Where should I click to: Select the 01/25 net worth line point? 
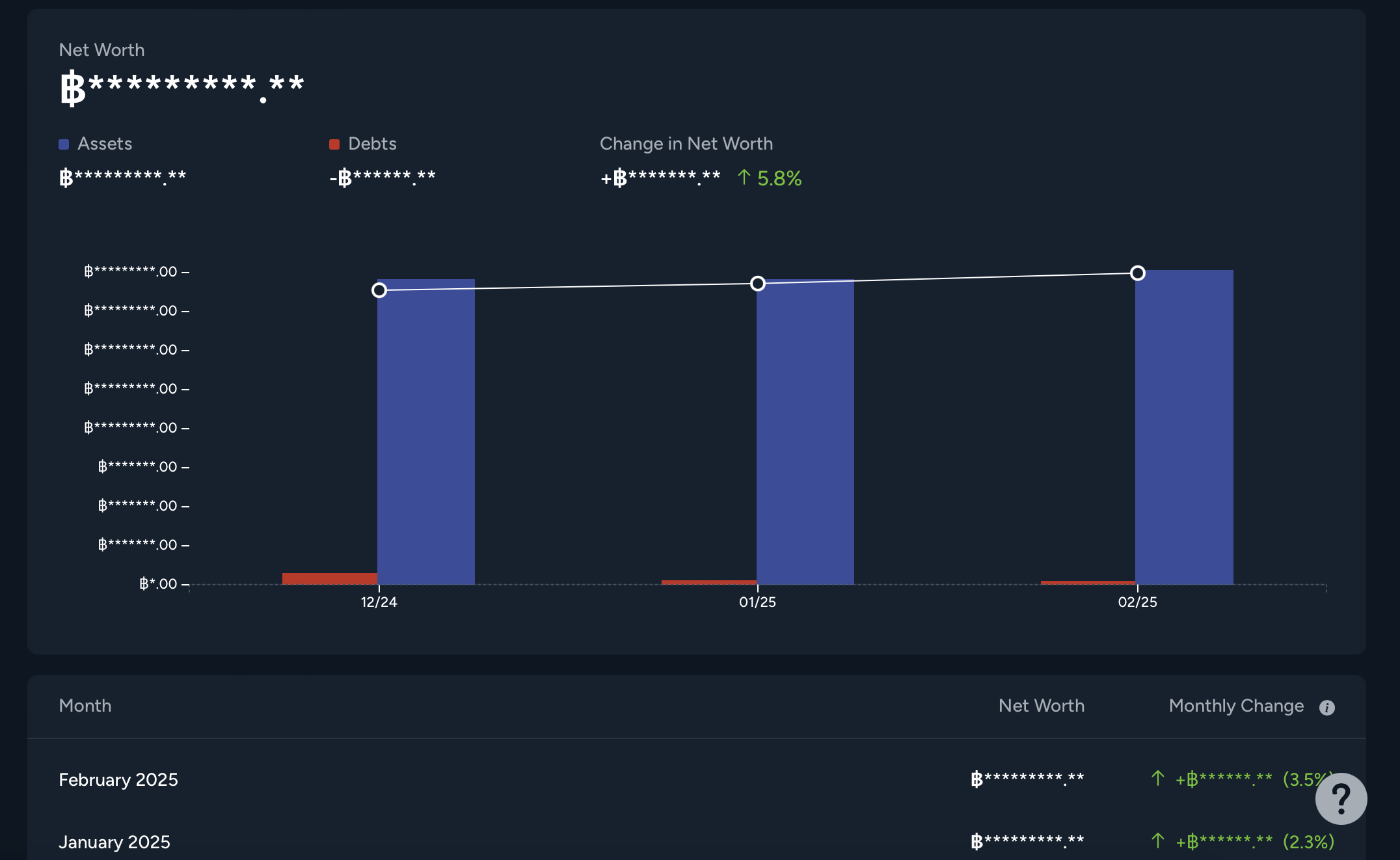click(x=758, y=284)
